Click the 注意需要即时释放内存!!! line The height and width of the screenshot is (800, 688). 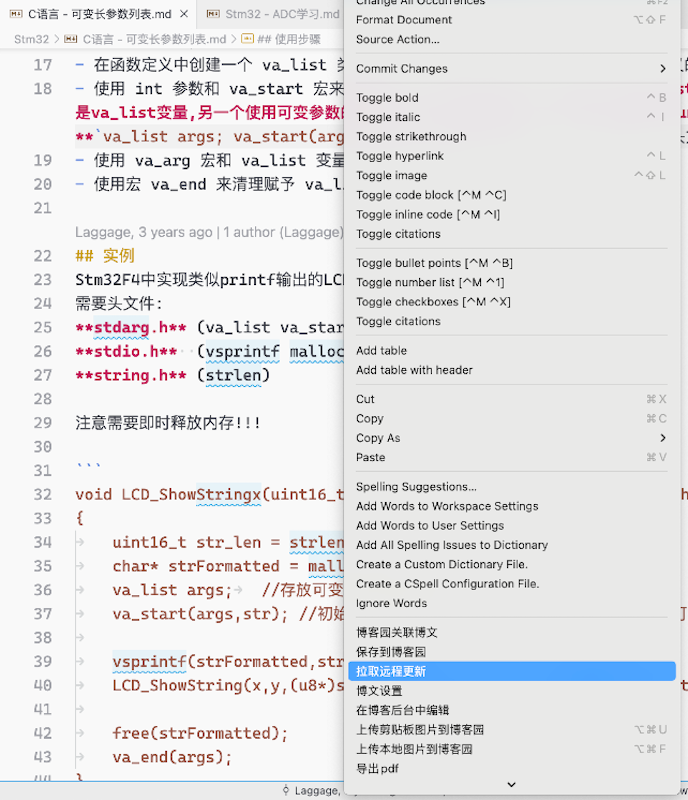[x=168, y=422]
